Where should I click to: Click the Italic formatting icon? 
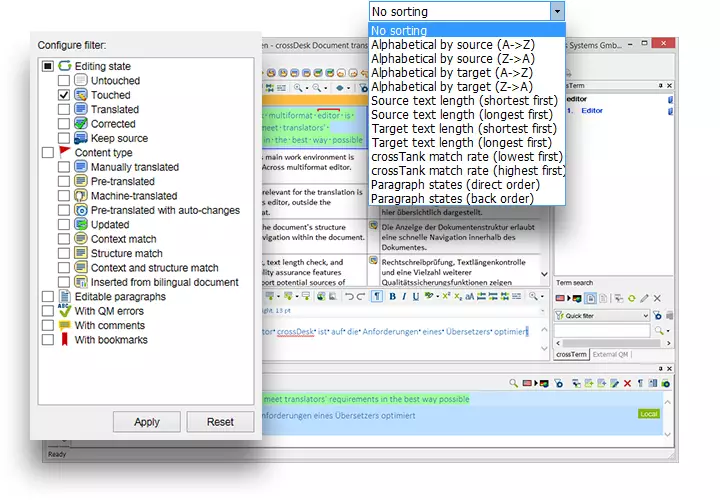[x=403, y=296]
